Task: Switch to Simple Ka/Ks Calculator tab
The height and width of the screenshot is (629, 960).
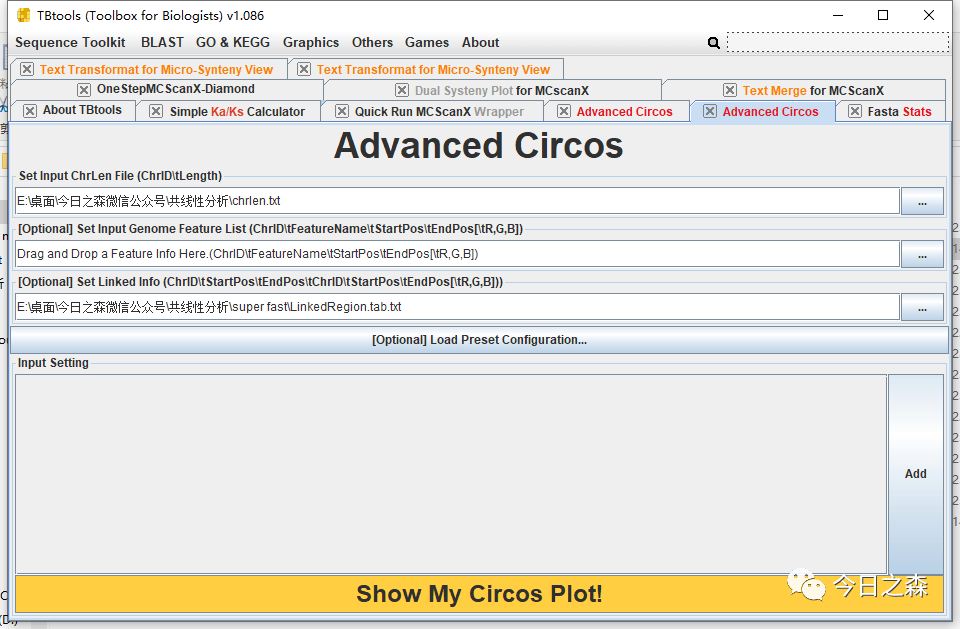Action: (x=237, y=111)
